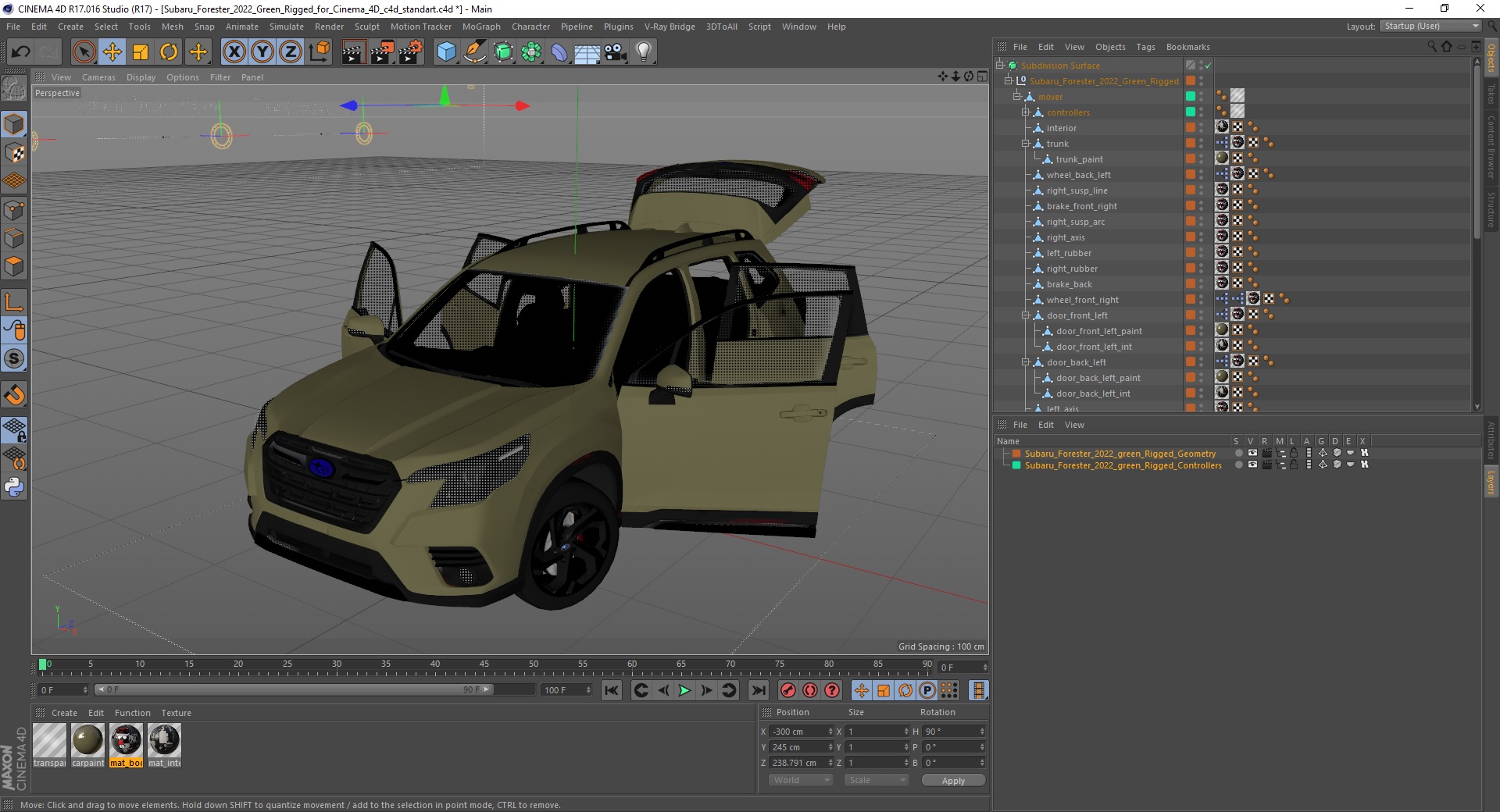The image size is (1500, 812).
Task: Switch to Model mode in left sidebar
Action: click(x=14, y=125)
